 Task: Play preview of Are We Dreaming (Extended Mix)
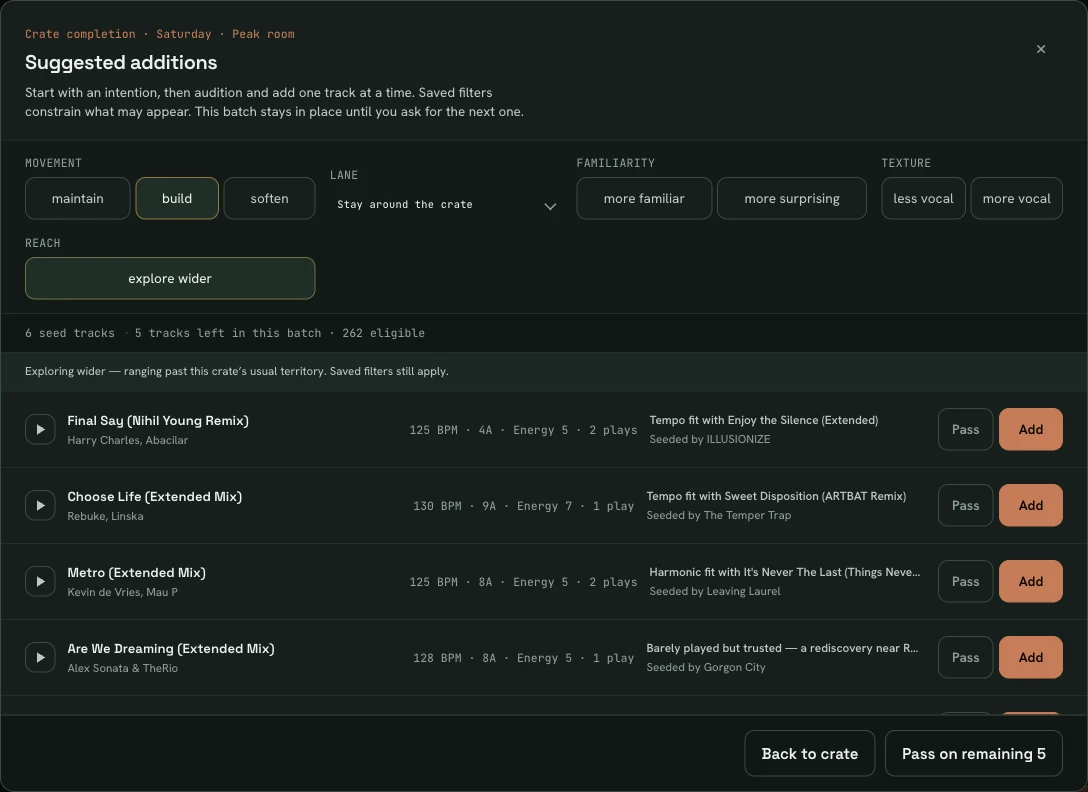pyautogui.click(x=40, y=657)
